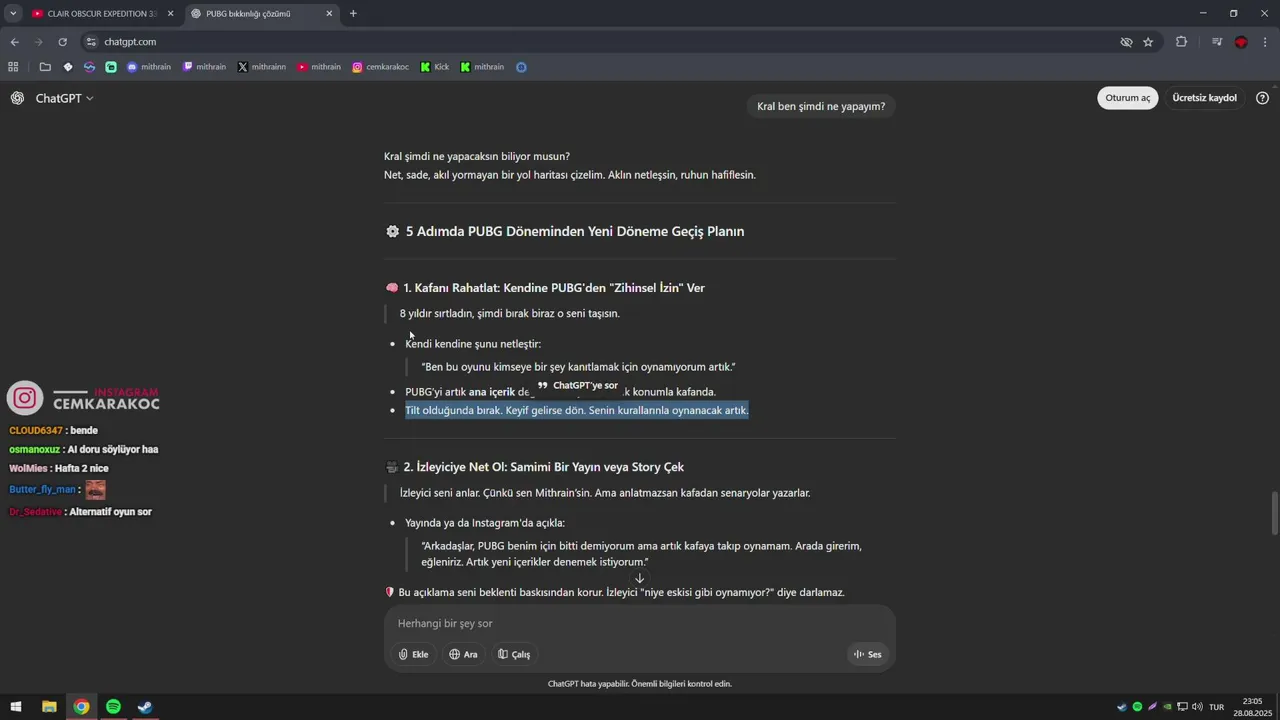Open the Chrome extensions puzzle icon

tap(1181, 42)
